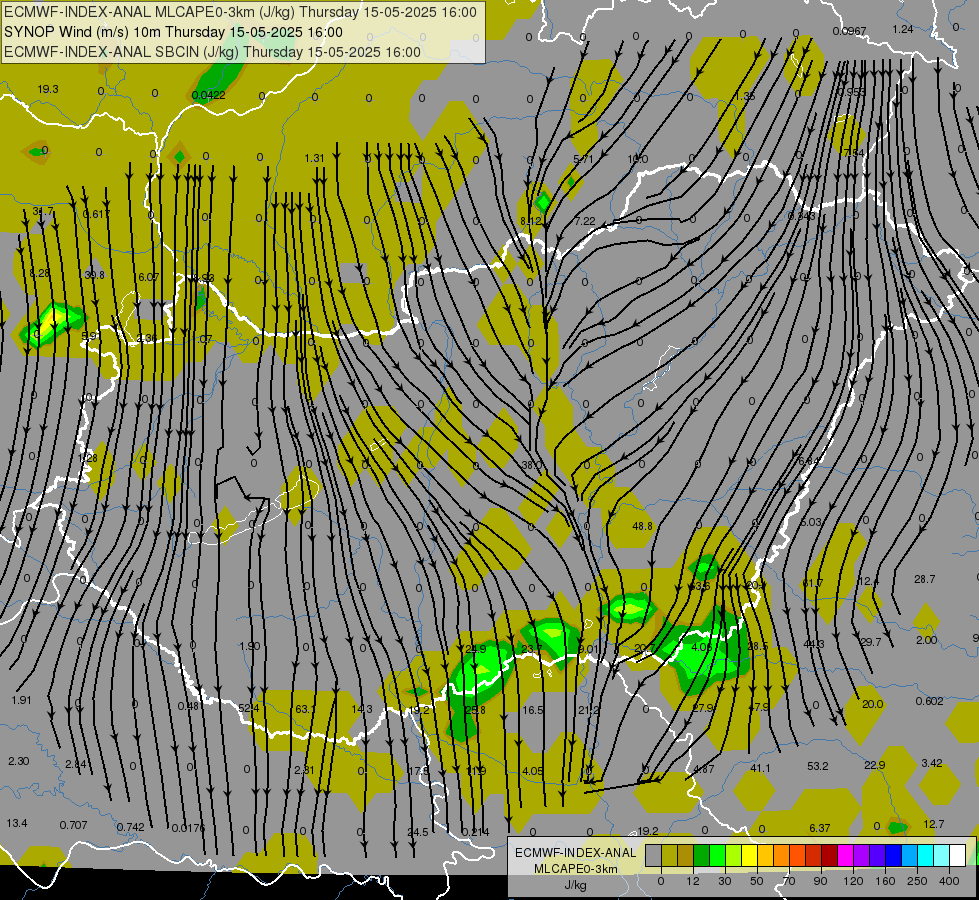The width and height of the screenshot is (979, 900).
Task: Click the map value 29.7
Action: [870, 642]
